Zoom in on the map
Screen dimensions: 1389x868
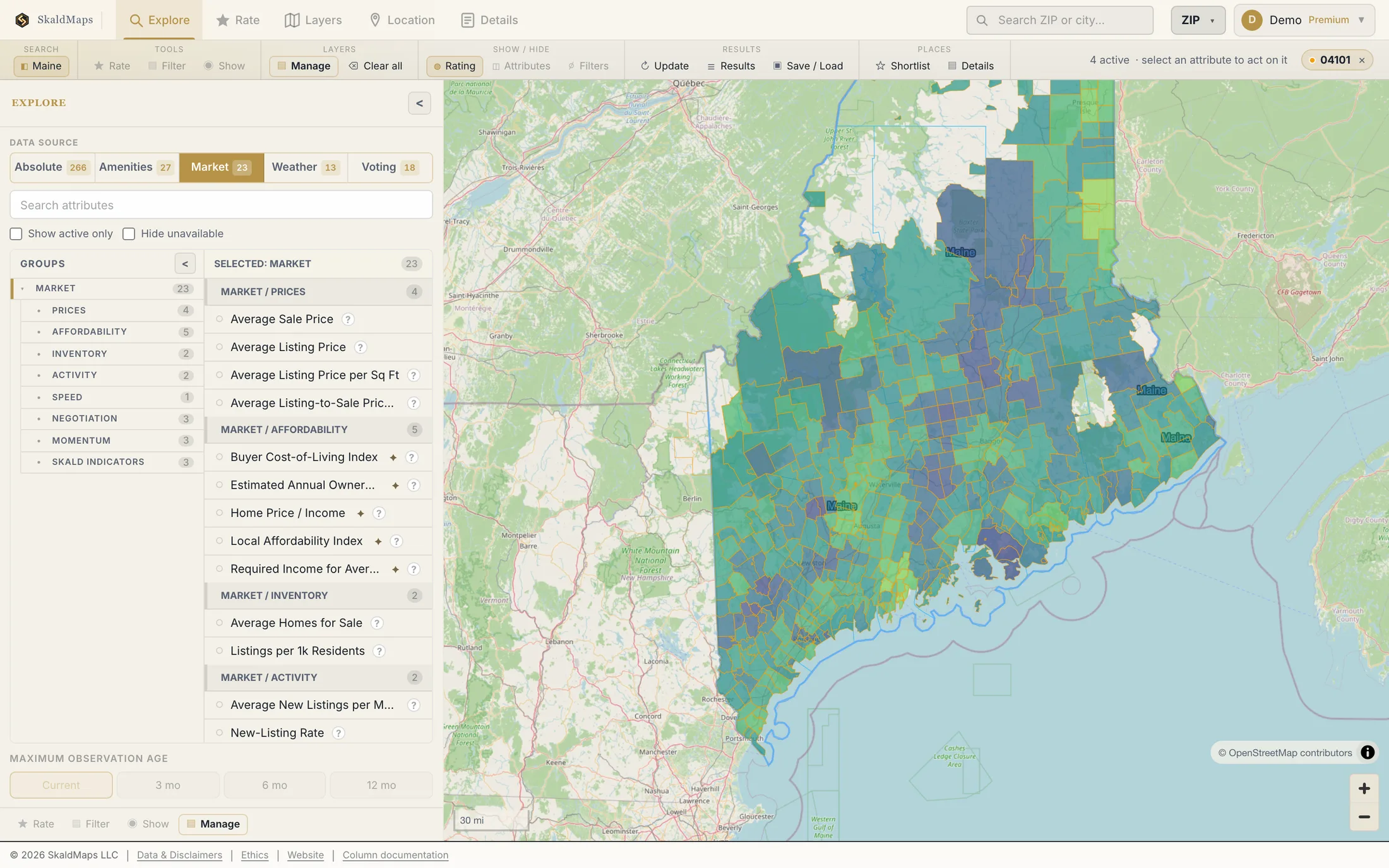coord(1364,788)
